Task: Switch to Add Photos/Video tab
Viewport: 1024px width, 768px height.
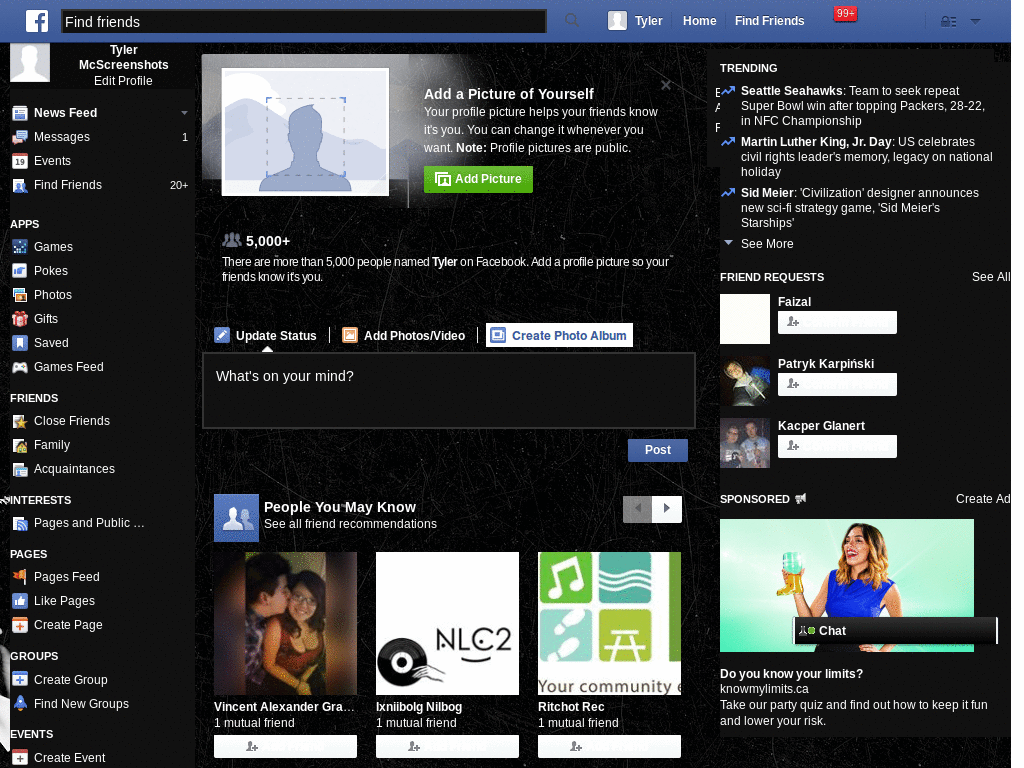Action: click(404, 336)
